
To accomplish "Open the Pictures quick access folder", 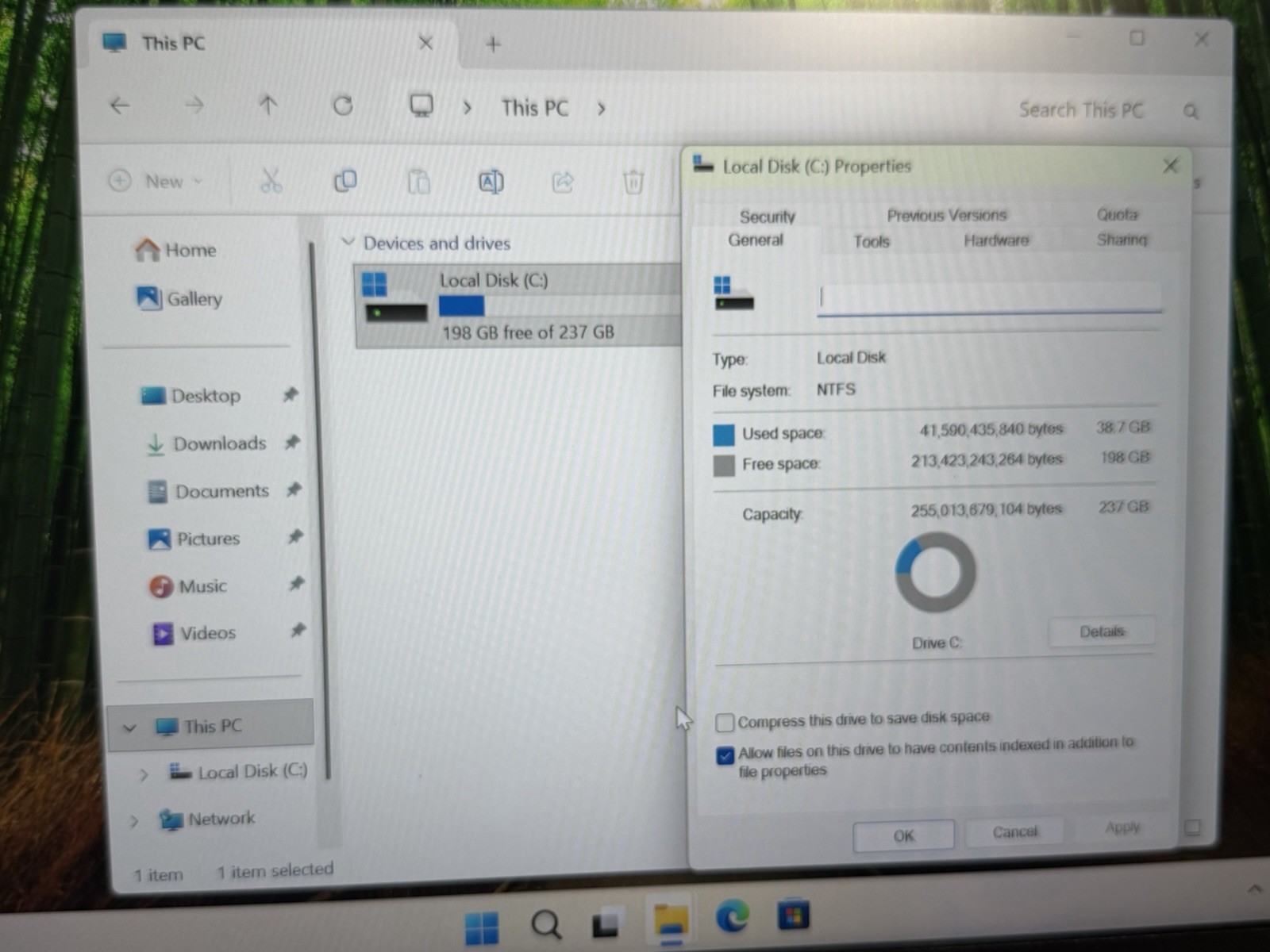I will pyautogui.click(x=194, y=539).
